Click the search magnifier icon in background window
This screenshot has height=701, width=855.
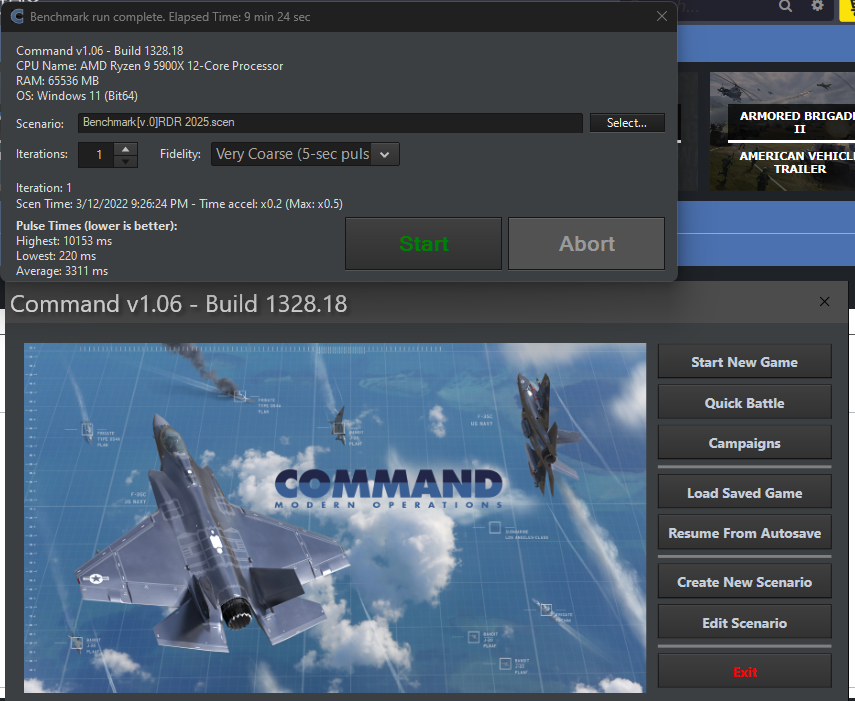tap(785, 6)
